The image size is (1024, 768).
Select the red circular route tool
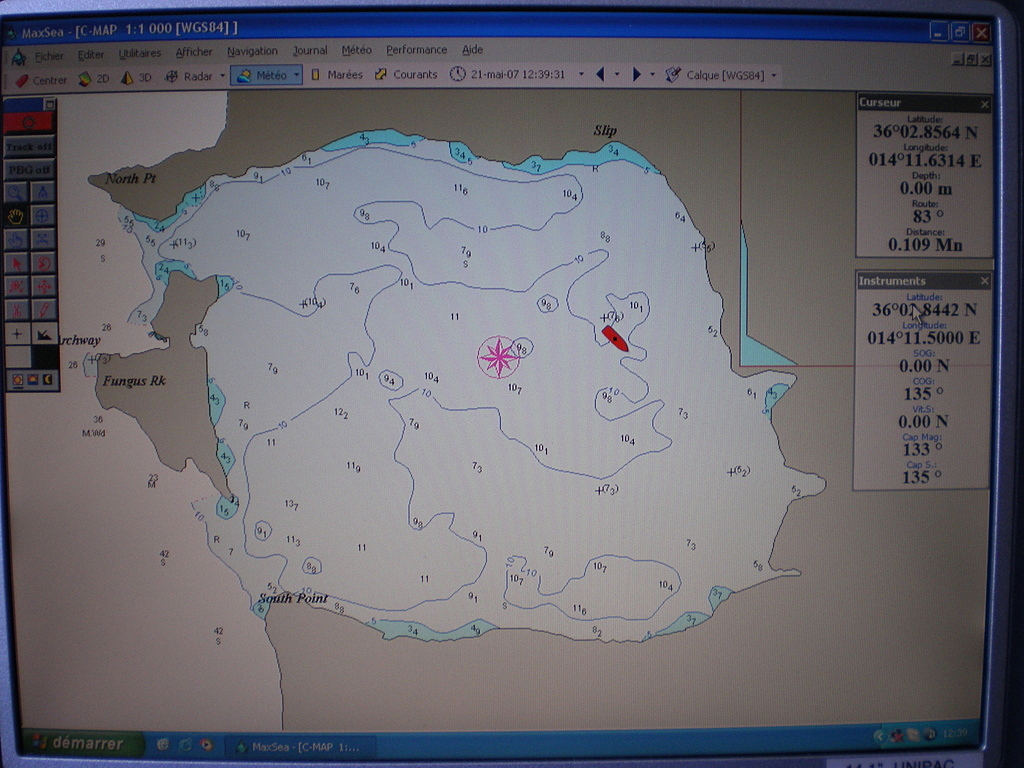(42, 263)
